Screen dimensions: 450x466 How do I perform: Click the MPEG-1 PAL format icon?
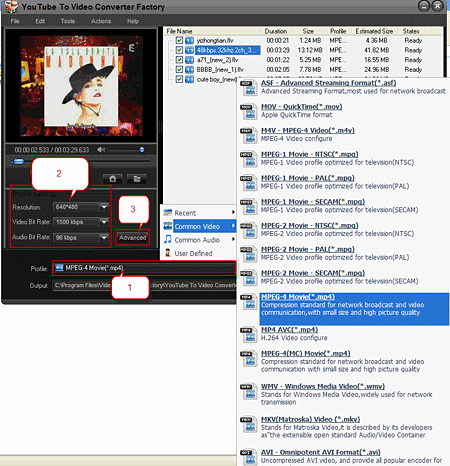(x=249, y=183)
